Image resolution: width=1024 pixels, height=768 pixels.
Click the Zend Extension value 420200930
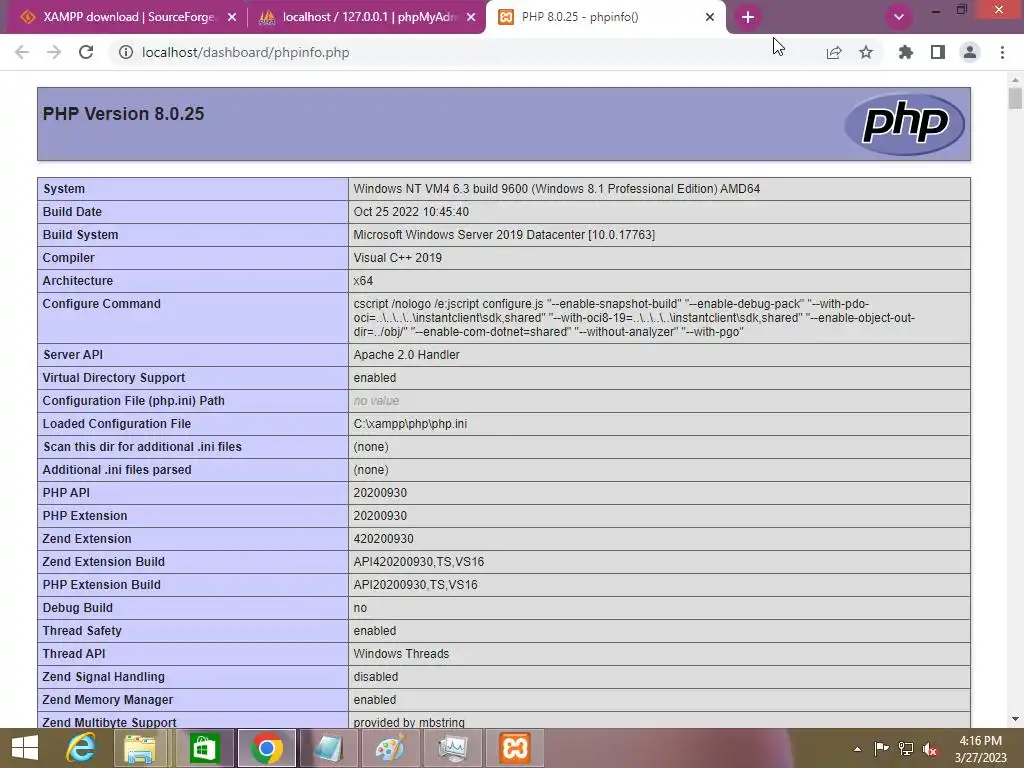click(x=383, y=539)
